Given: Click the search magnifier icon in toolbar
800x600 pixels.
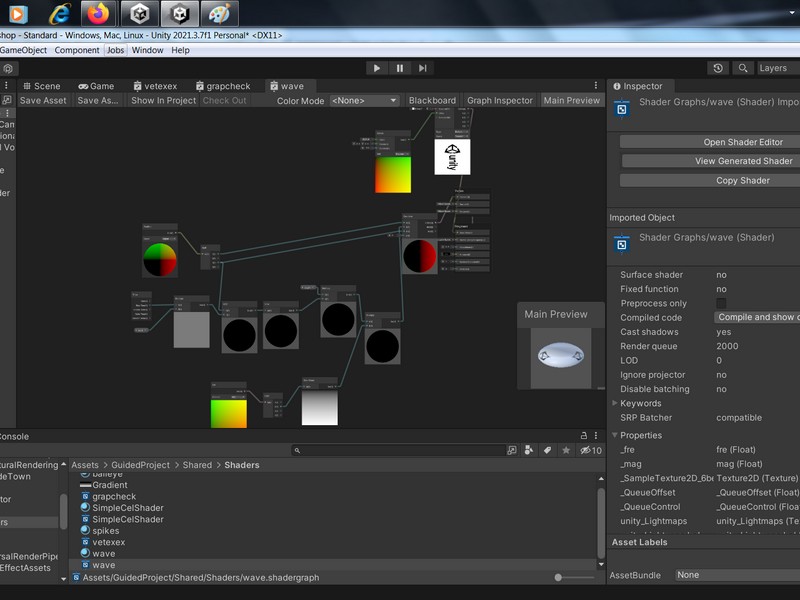Looking at the screenshot, I should pyautogui.click(x=743, y=68).
